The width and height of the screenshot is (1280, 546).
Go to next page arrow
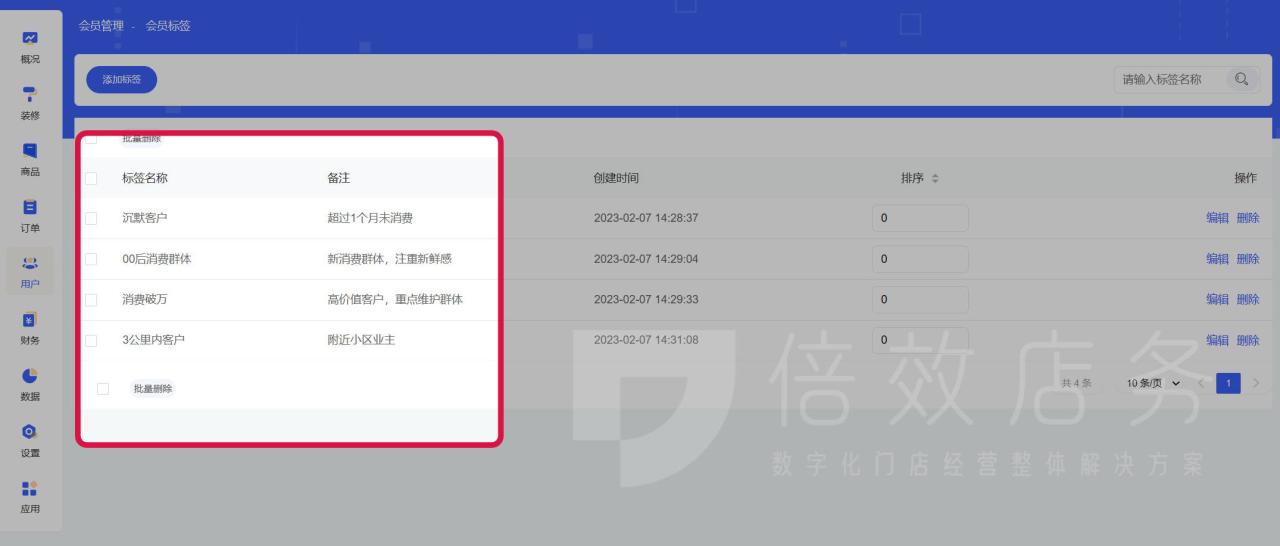pos(1255,383)
